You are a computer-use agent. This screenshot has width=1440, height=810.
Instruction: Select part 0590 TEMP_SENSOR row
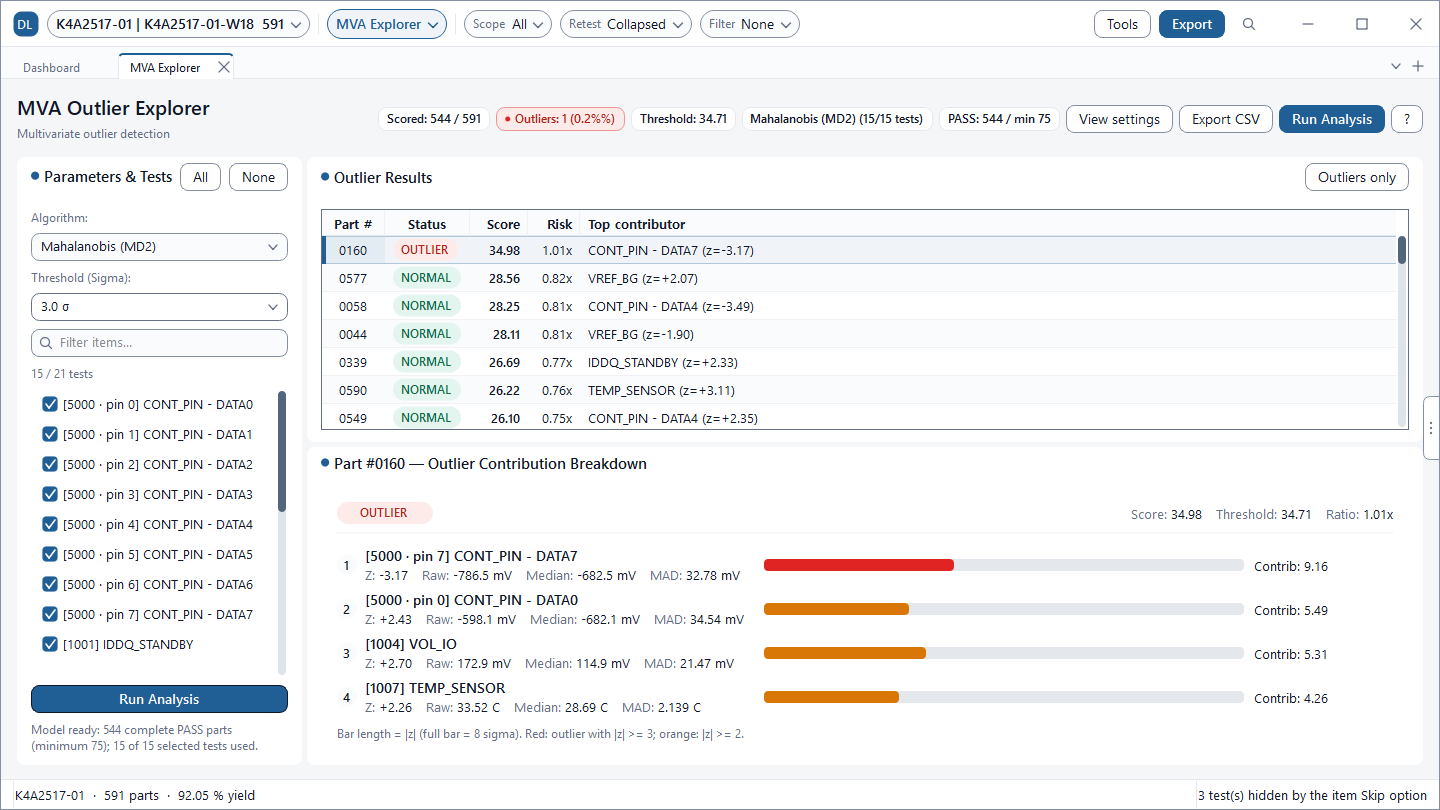(x=859, y=390)
